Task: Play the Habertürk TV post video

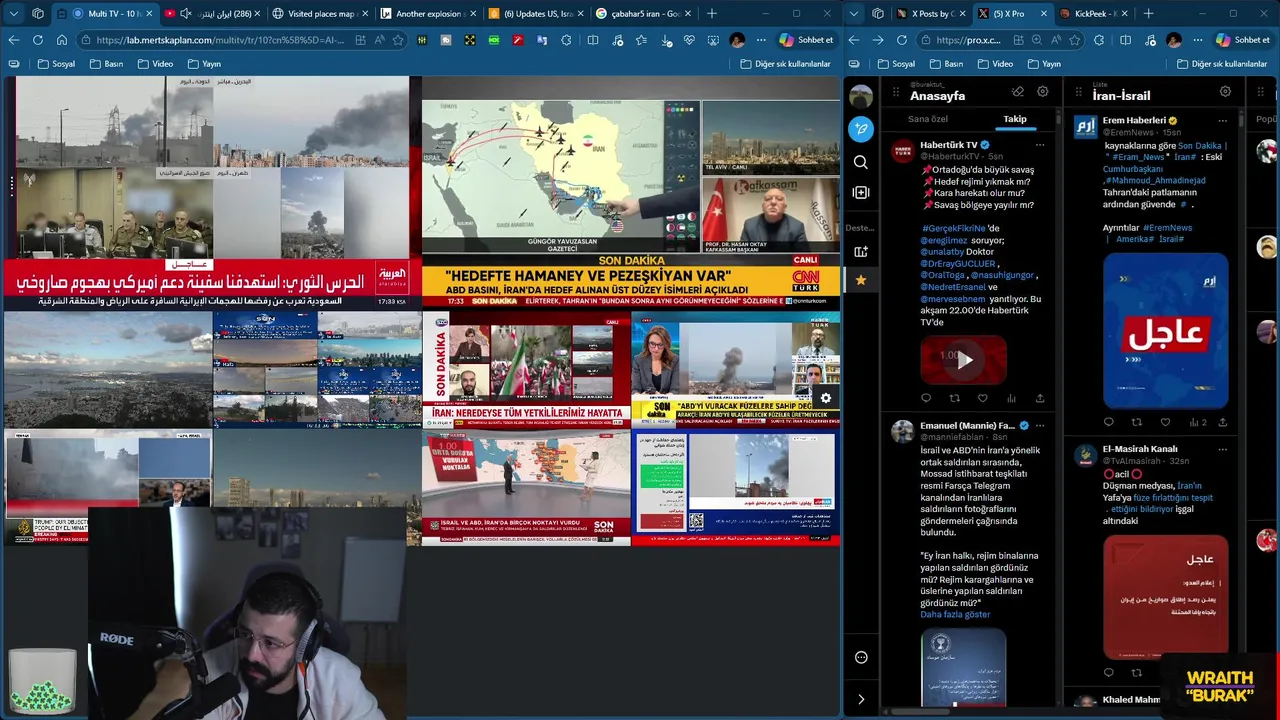Action: point(964,361)
